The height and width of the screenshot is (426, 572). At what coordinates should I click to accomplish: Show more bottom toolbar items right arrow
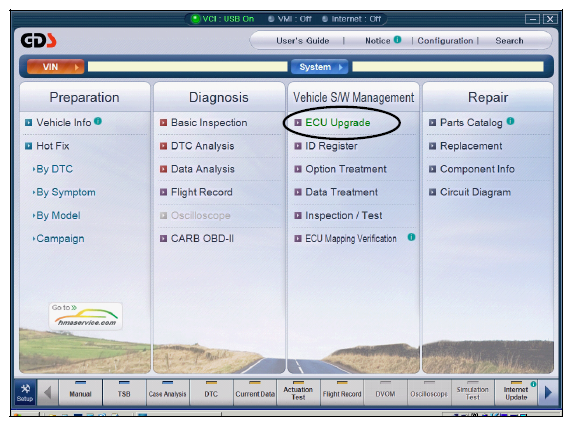point(548,392)
